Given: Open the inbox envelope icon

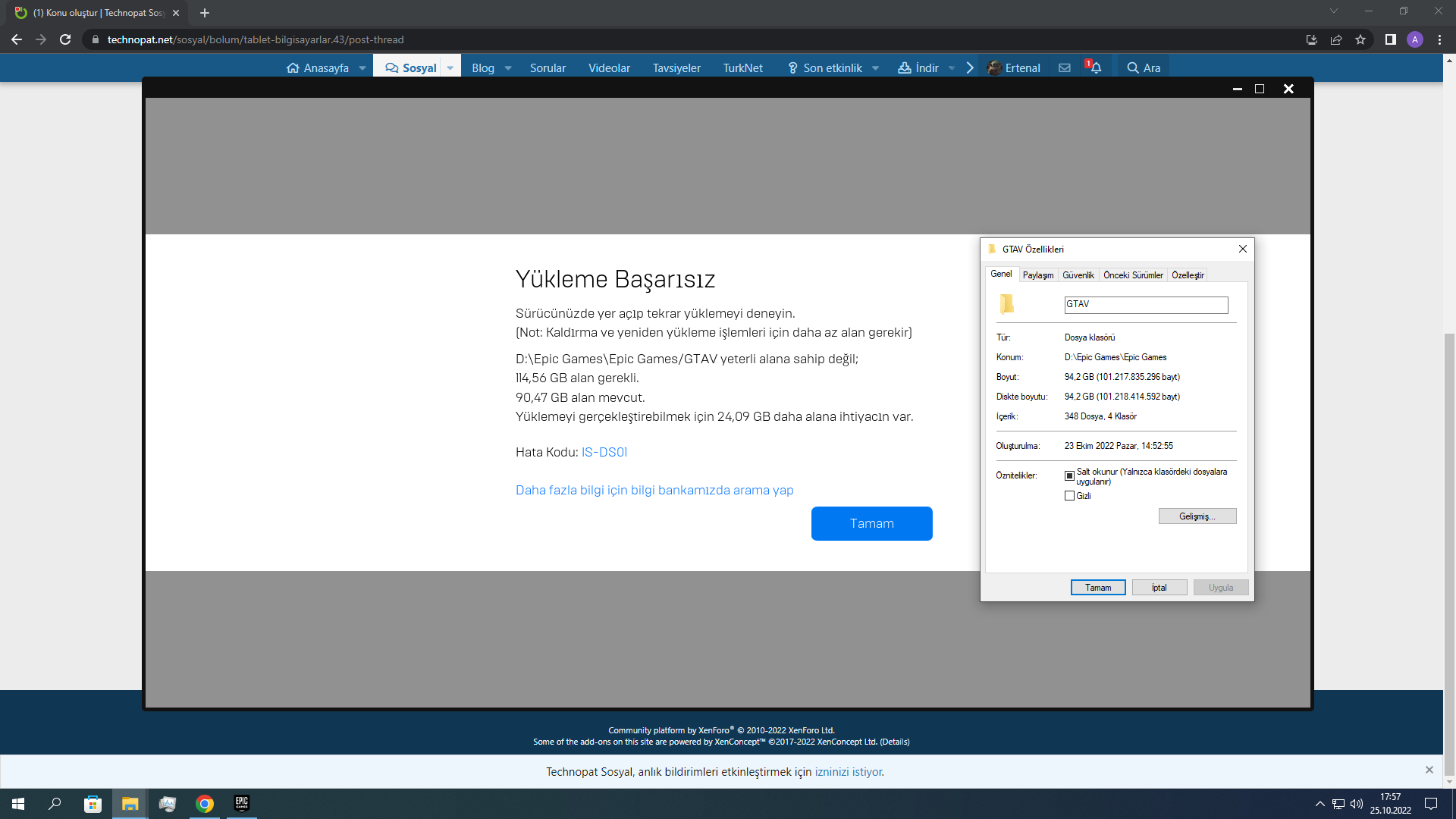Looking at the screenshot, I should coord(1065,68).
